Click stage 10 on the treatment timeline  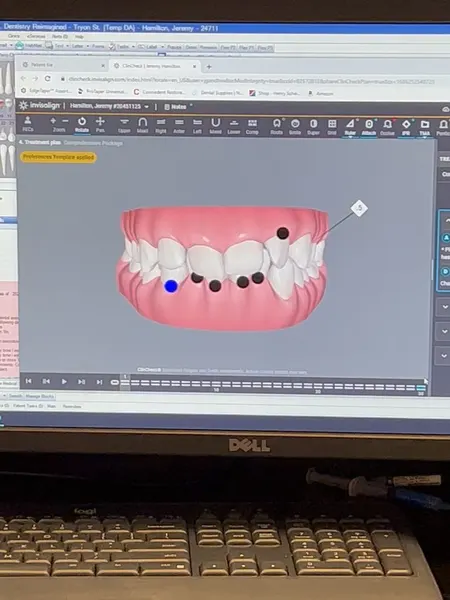216,383
